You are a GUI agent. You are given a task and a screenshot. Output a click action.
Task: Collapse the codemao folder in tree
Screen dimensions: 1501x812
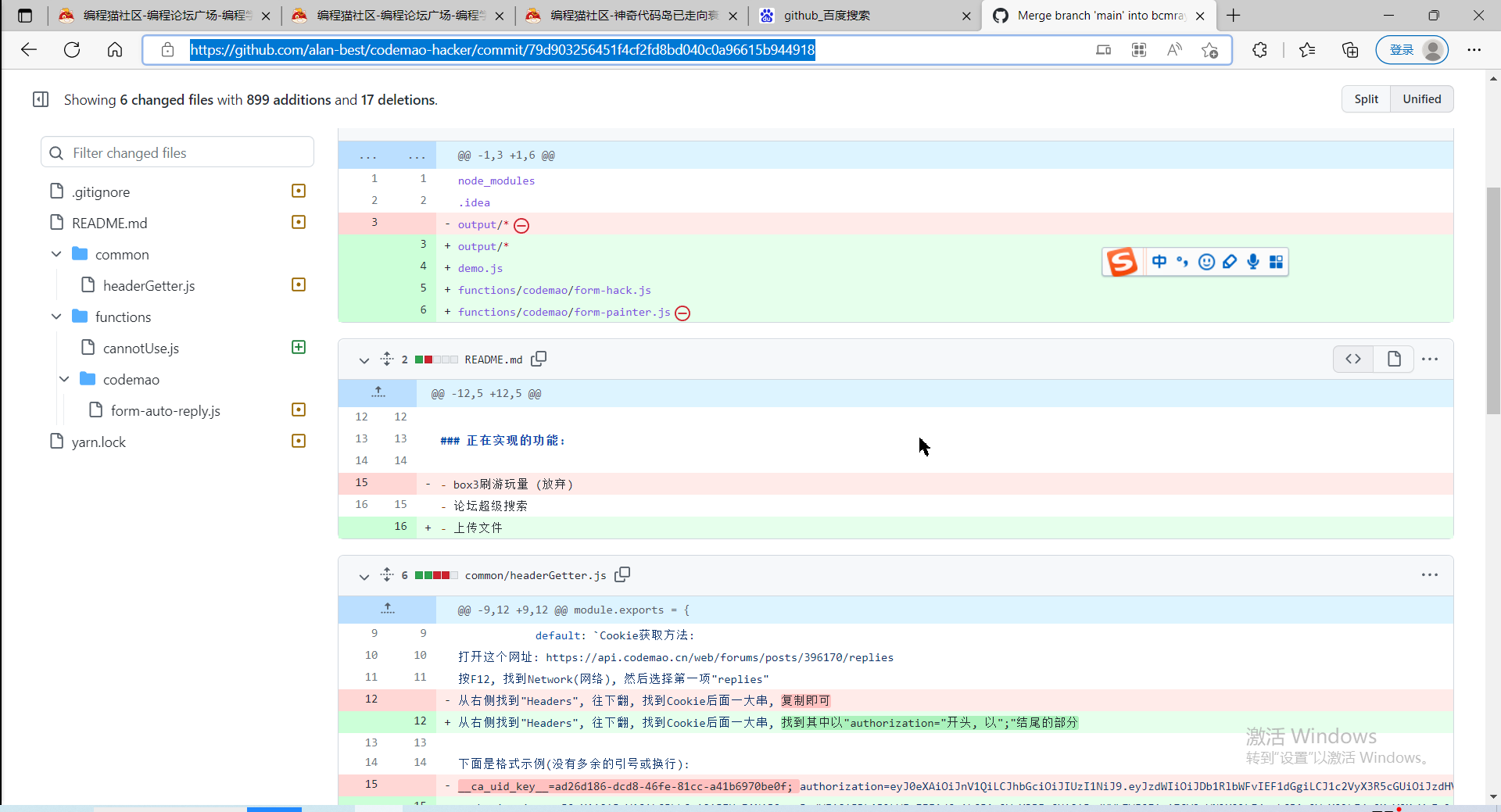pos(64,379)
